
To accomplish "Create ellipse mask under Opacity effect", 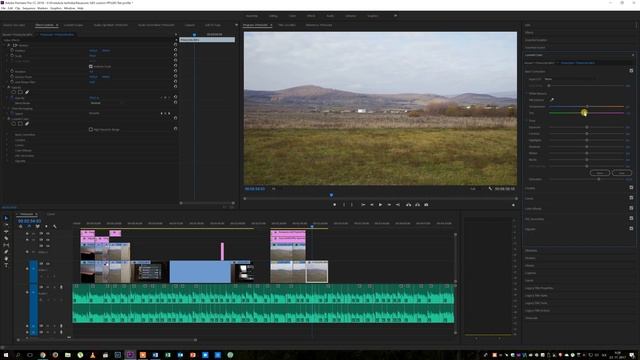I will tap(13, 92).
